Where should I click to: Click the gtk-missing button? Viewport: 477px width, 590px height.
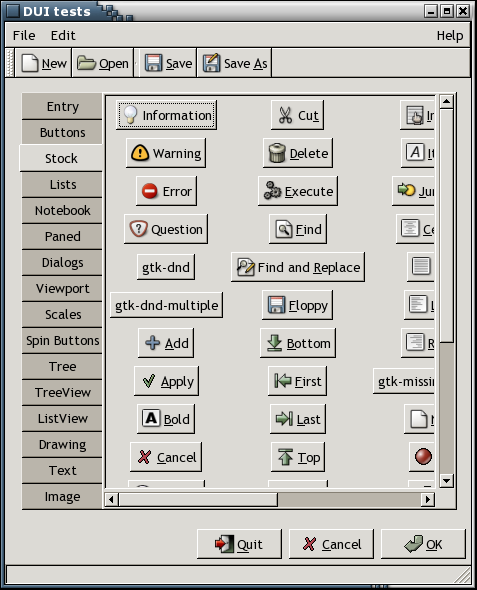pyautogui.click(x=404, y=381)
